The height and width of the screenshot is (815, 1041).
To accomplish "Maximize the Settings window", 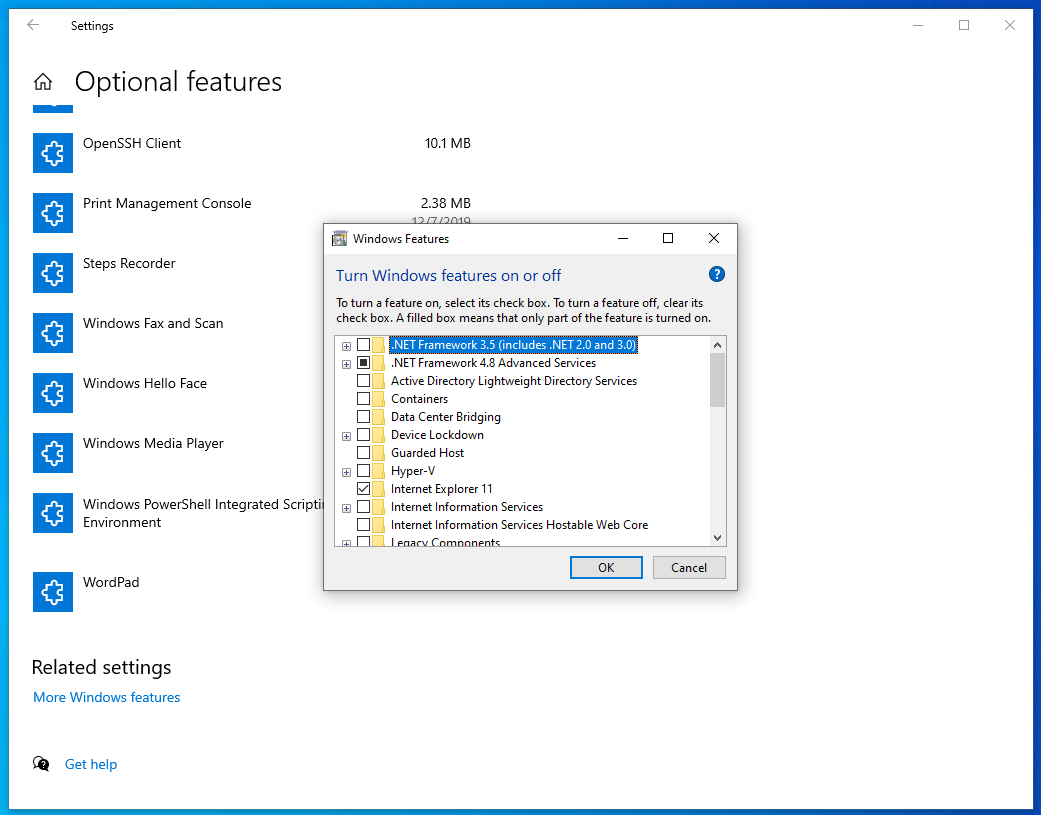I will pos(964,25).
